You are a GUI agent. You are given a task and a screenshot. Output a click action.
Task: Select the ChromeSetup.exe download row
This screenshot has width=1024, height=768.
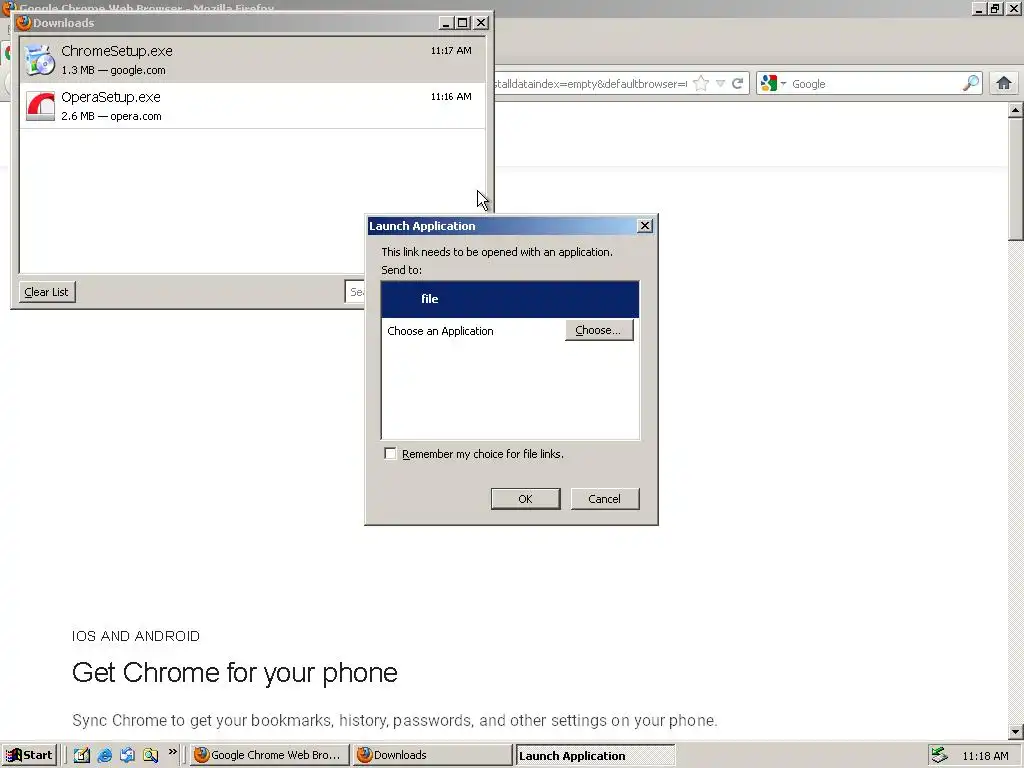(253, 60)
